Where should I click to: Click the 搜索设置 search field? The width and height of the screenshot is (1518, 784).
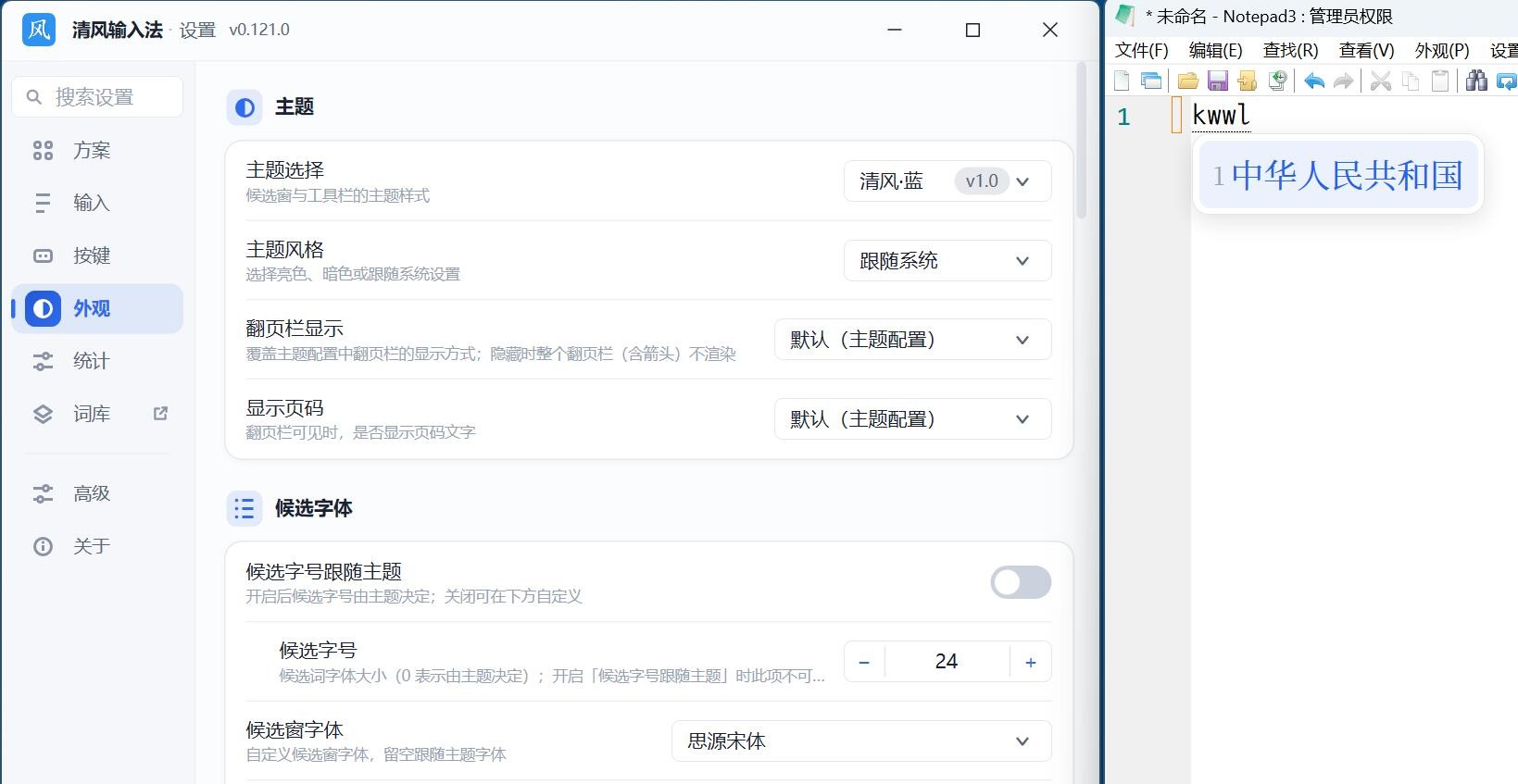click(x=97, y=97)
